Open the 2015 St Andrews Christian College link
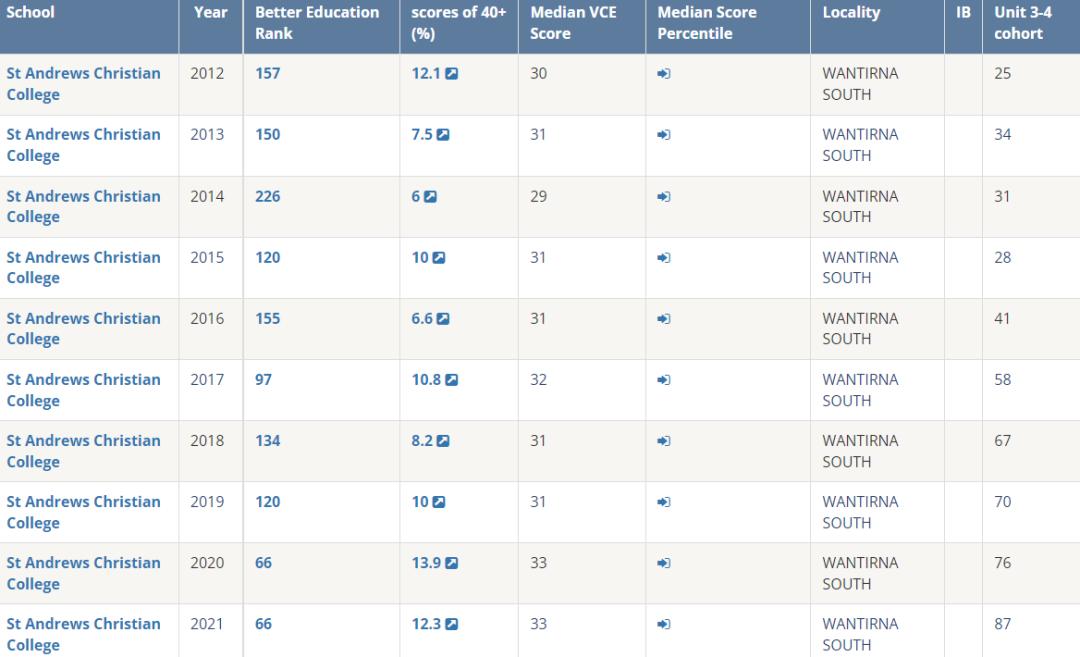1080x657 pixels. pyautogui.click(x=83, y=268)
